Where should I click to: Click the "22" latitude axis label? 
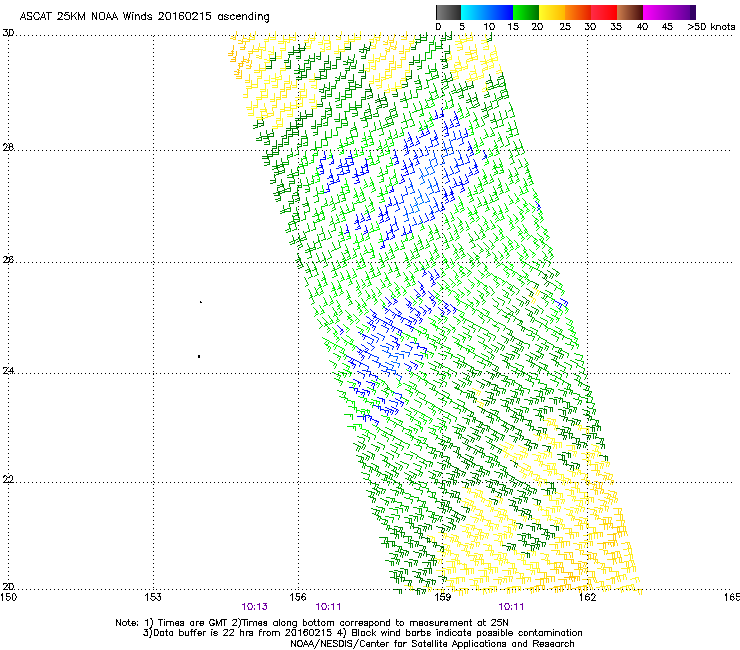(8, 479)
